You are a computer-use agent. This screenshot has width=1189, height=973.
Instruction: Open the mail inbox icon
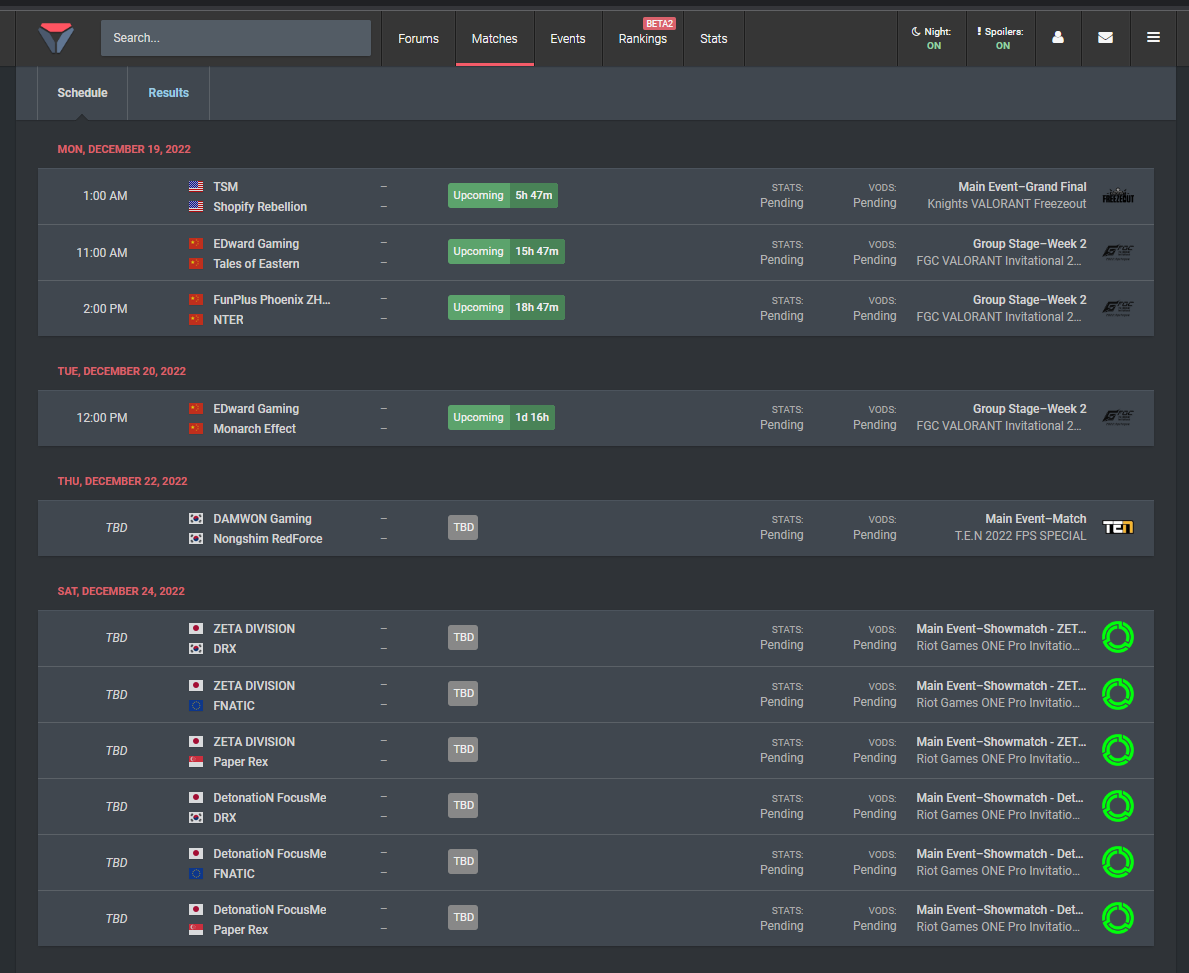(x=1105, y=37)
